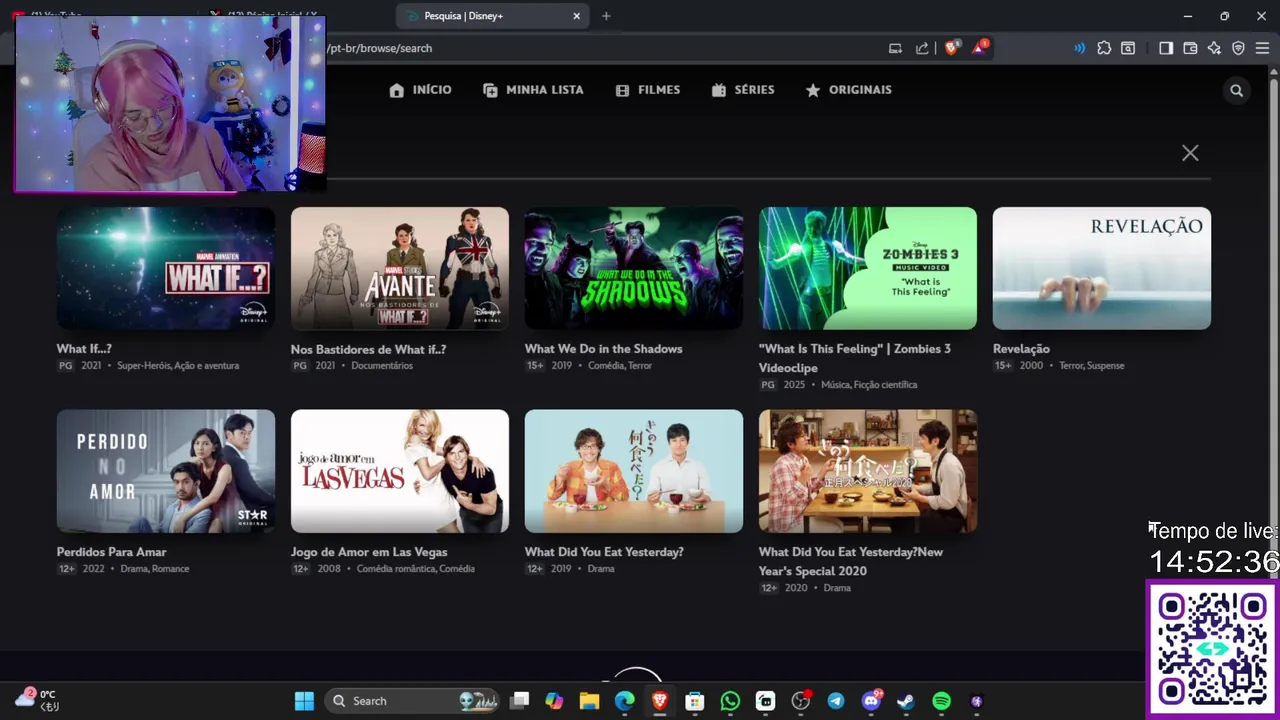Switch to the Pesquisa | Disney+ tab
The height and width of the screenshot is (720, 1280).
coord(492,16)
